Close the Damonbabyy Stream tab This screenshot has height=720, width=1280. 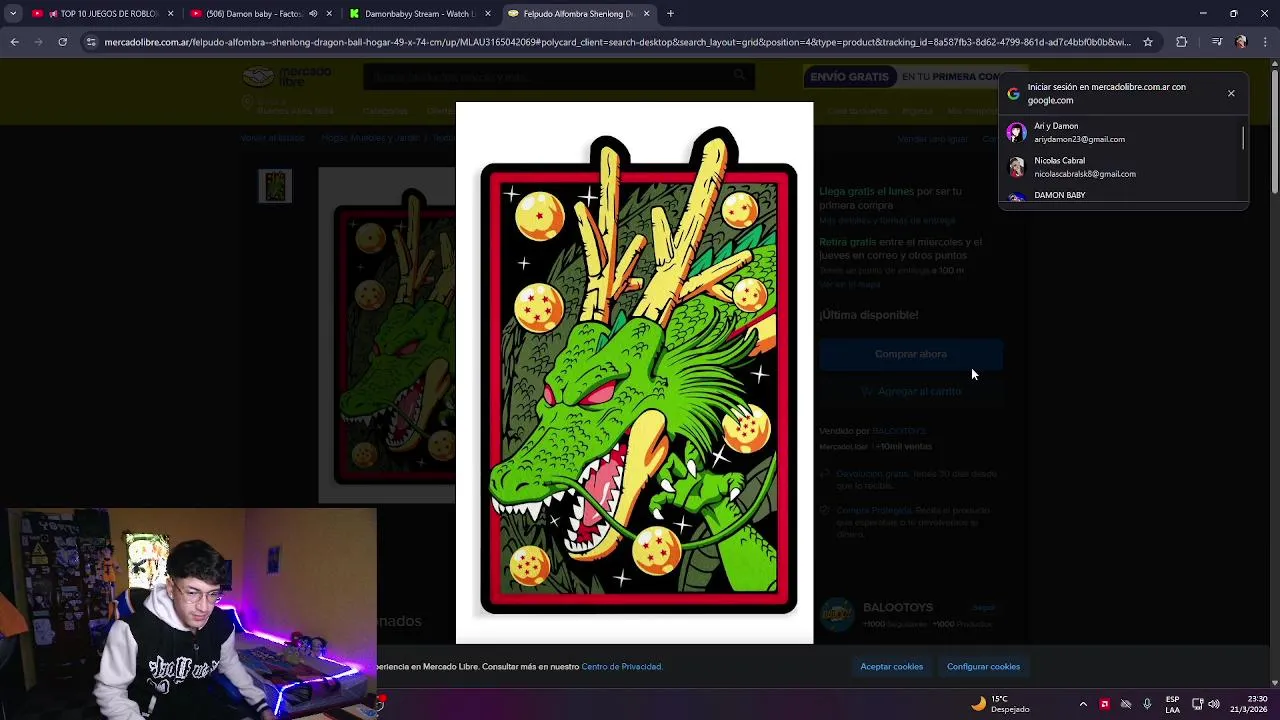click(x=487, y=14)
